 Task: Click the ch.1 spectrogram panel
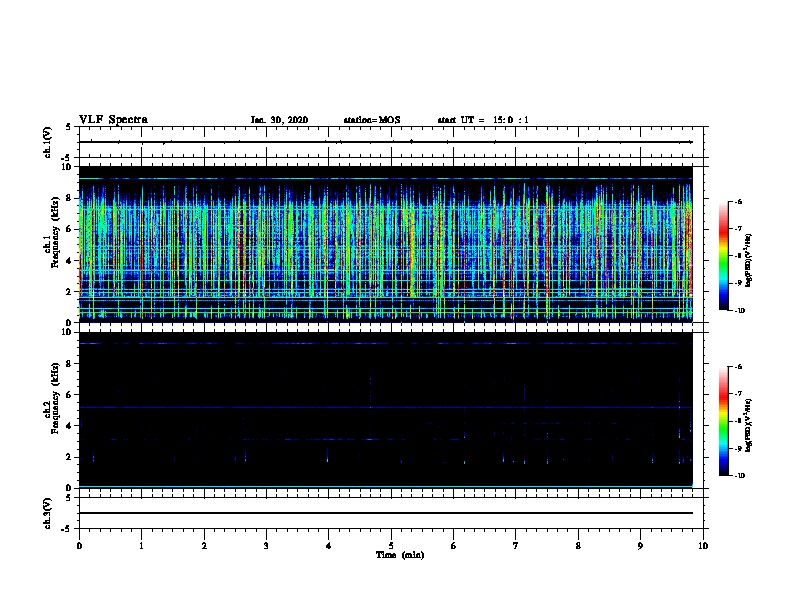point(386,244)
